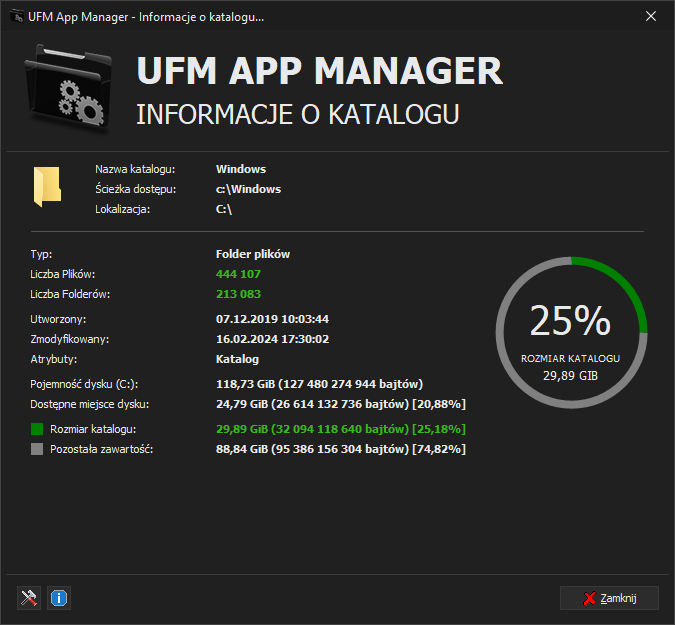
Task: Click the 'Pozostała zawartość:' legend label
Action: (102, 449)
